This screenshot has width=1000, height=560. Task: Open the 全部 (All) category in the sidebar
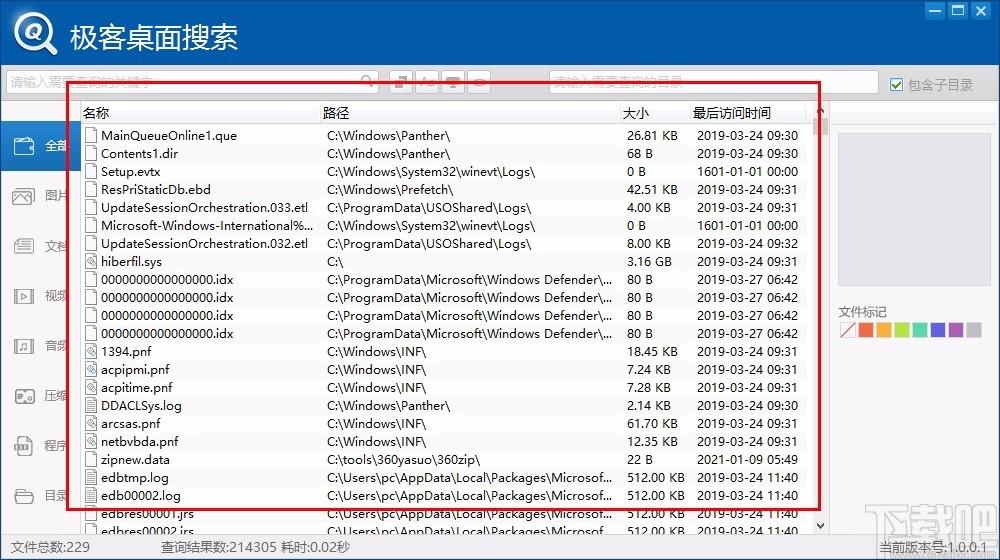pos(40,145)
